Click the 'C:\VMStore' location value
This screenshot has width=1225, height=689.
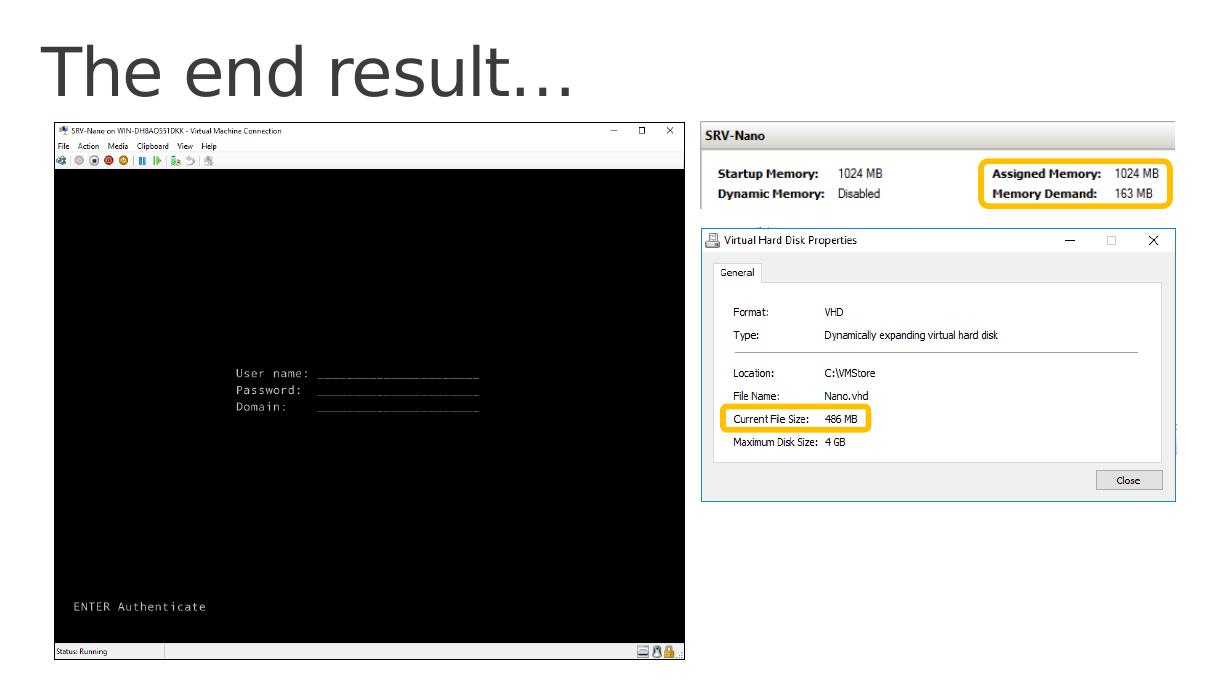click(x=850, y=373)
